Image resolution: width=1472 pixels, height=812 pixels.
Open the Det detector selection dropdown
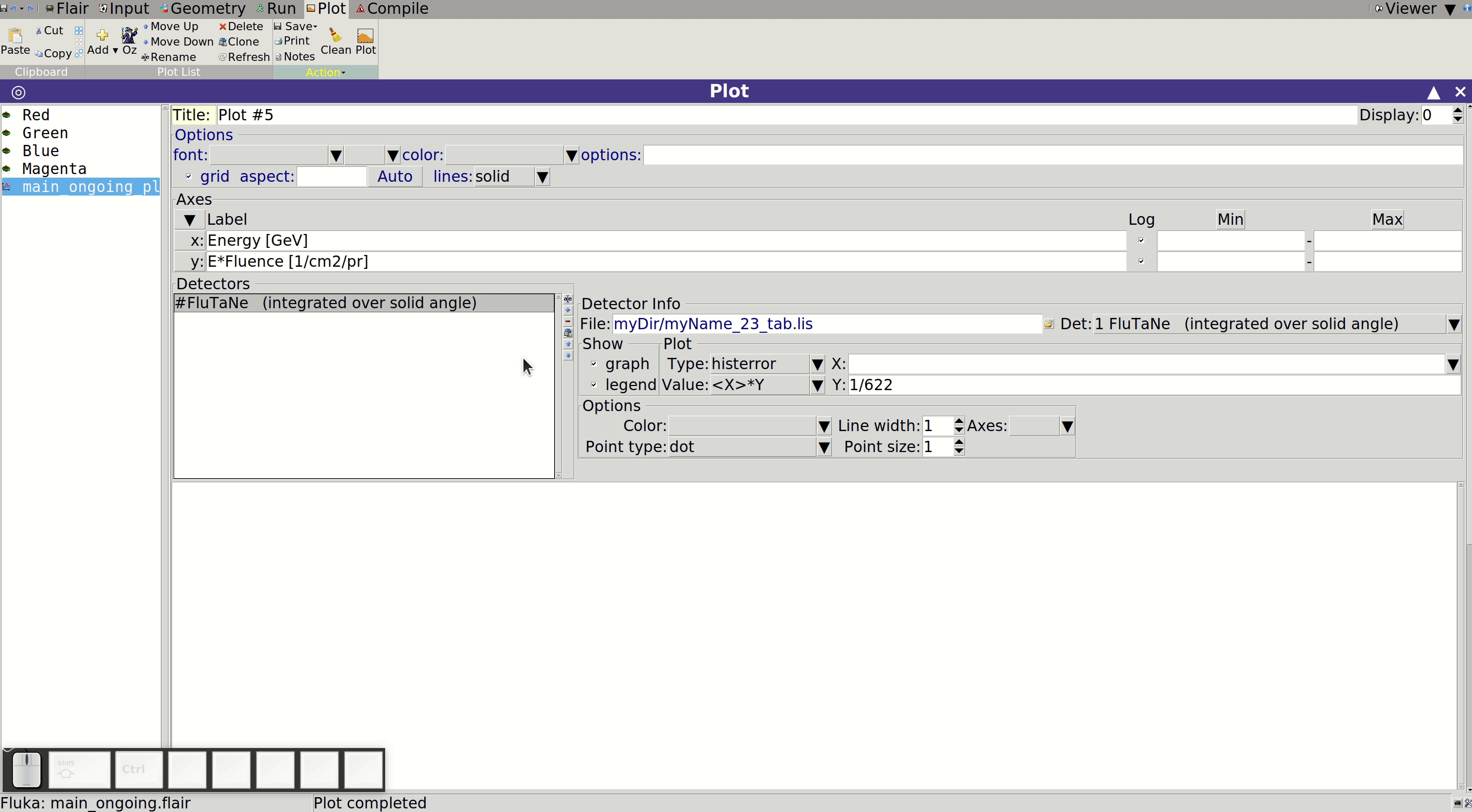click(1454, 325)
